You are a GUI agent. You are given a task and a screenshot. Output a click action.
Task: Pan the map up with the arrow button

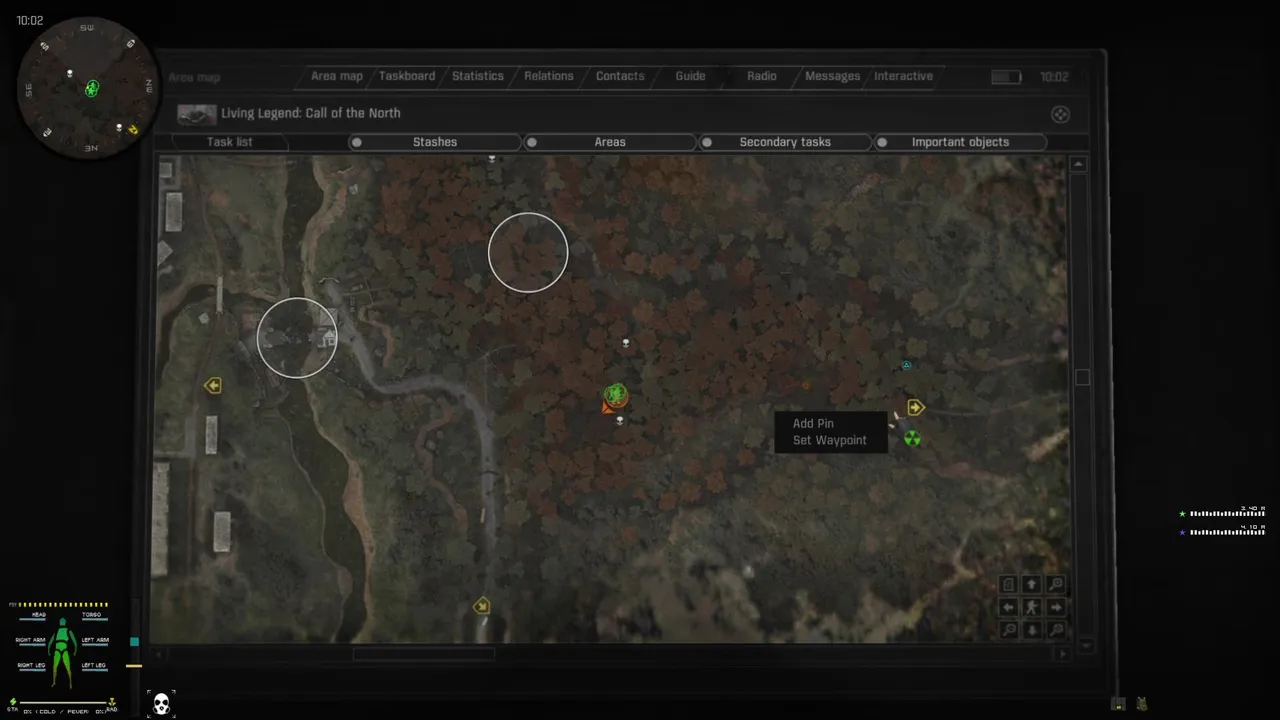point(1032,584)
